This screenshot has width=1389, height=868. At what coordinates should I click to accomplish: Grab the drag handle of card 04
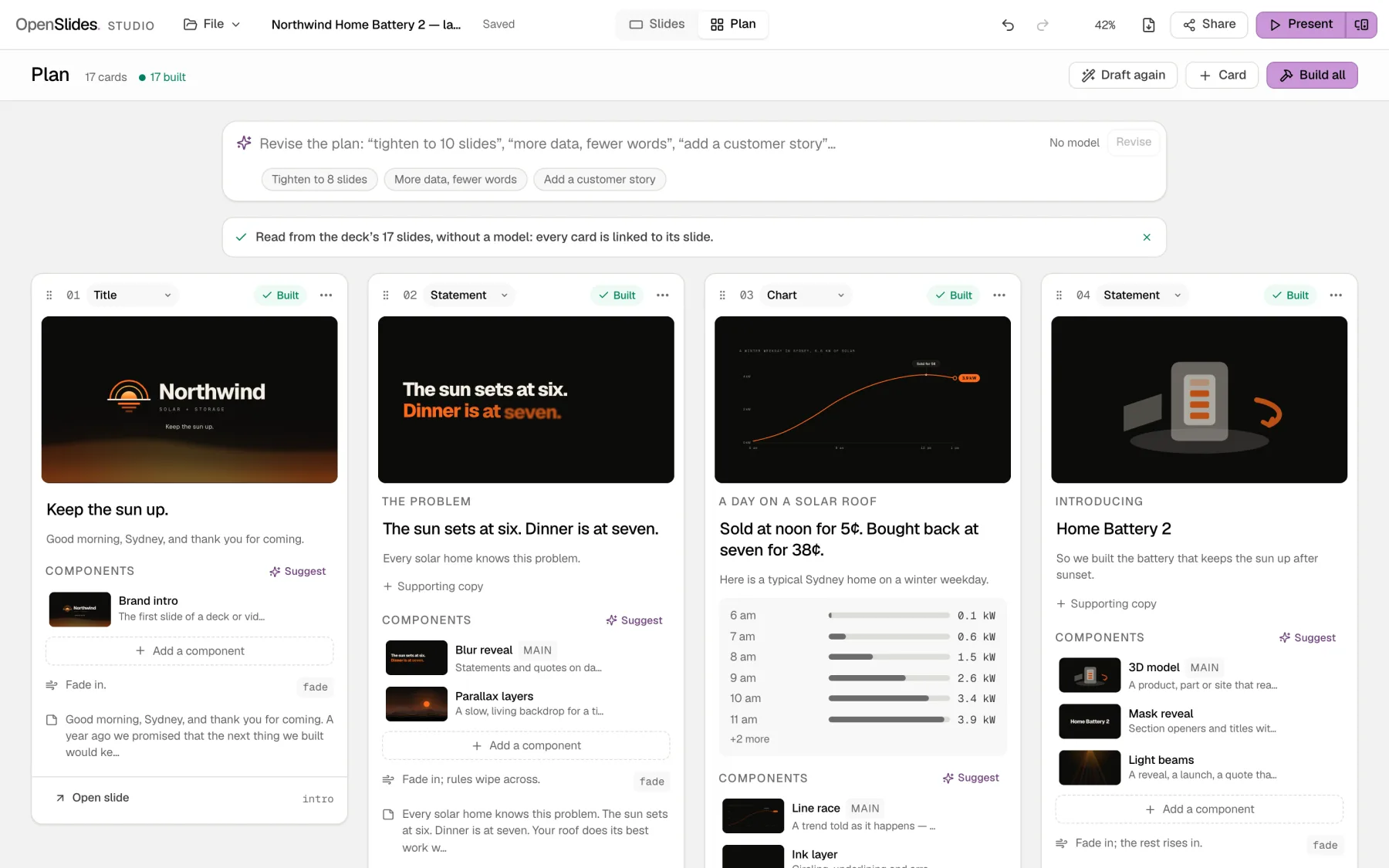1059,295
